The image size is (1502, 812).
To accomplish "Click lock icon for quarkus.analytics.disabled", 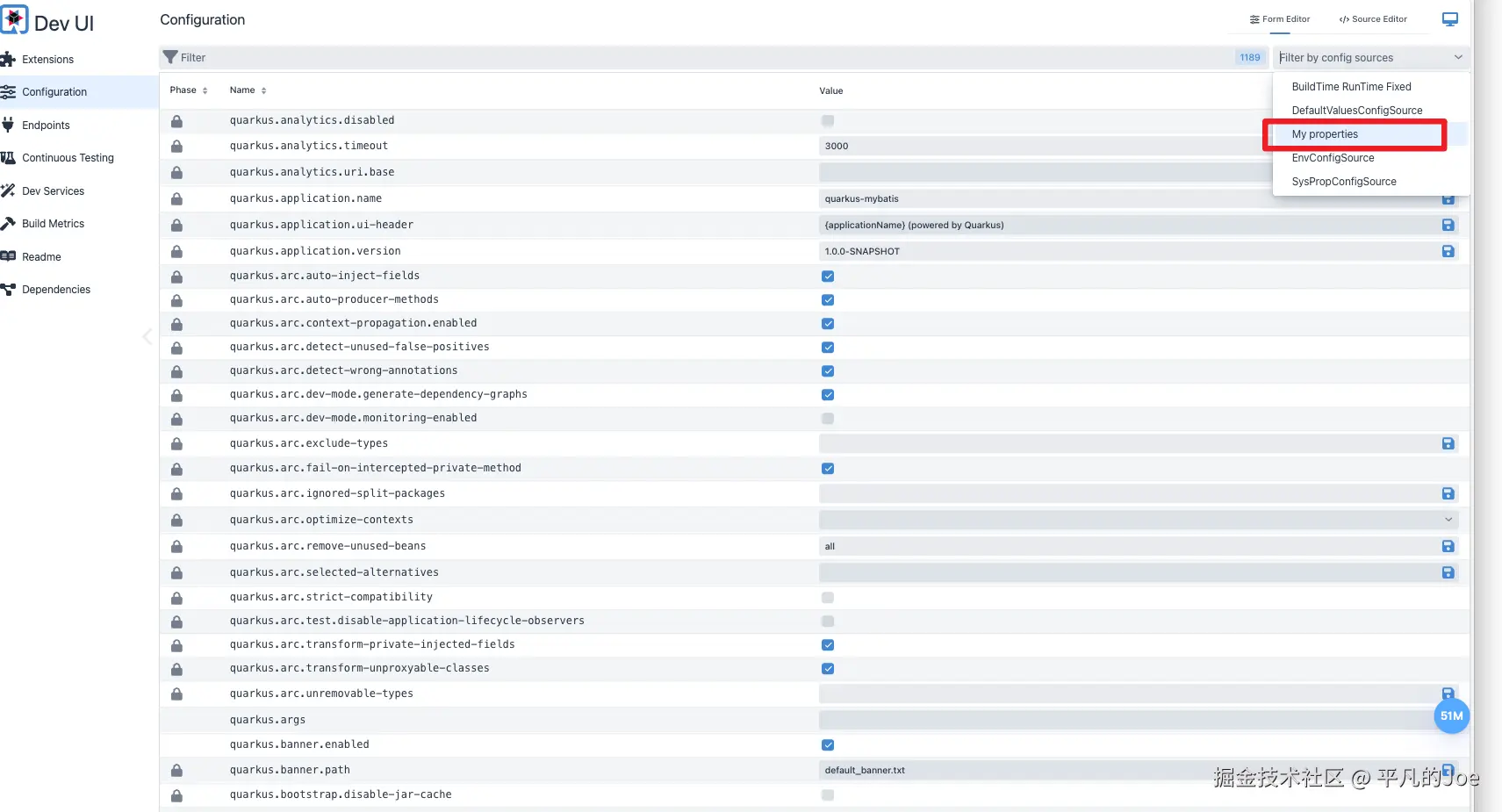I will [176, 121].
